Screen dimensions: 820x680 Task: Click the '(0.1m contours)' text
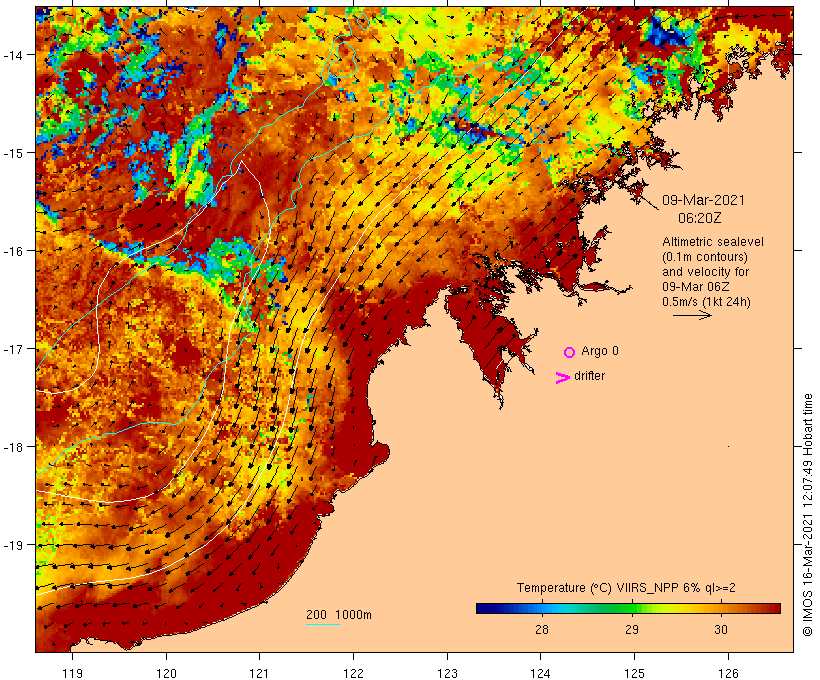coord(705,257)
